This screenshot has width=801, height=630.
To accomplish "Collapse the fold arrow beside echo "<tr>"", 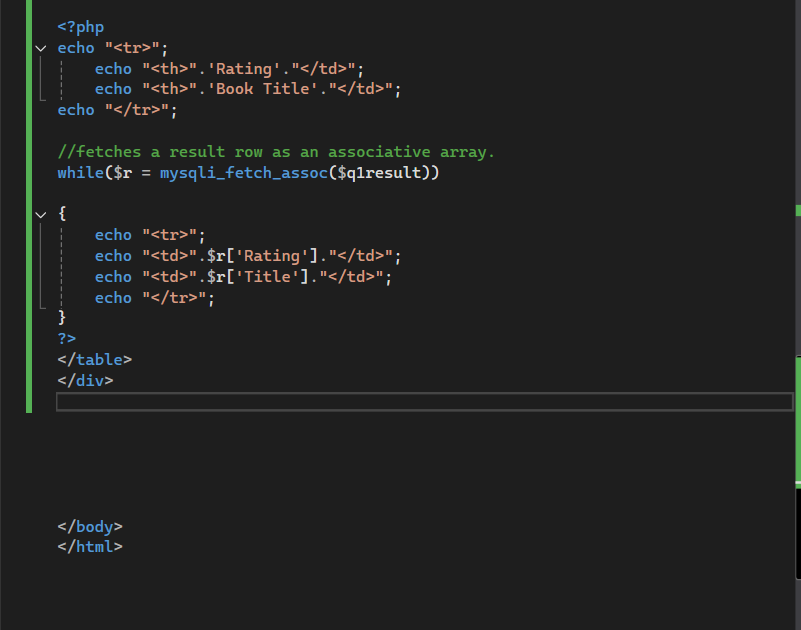I will pos(40,48).
